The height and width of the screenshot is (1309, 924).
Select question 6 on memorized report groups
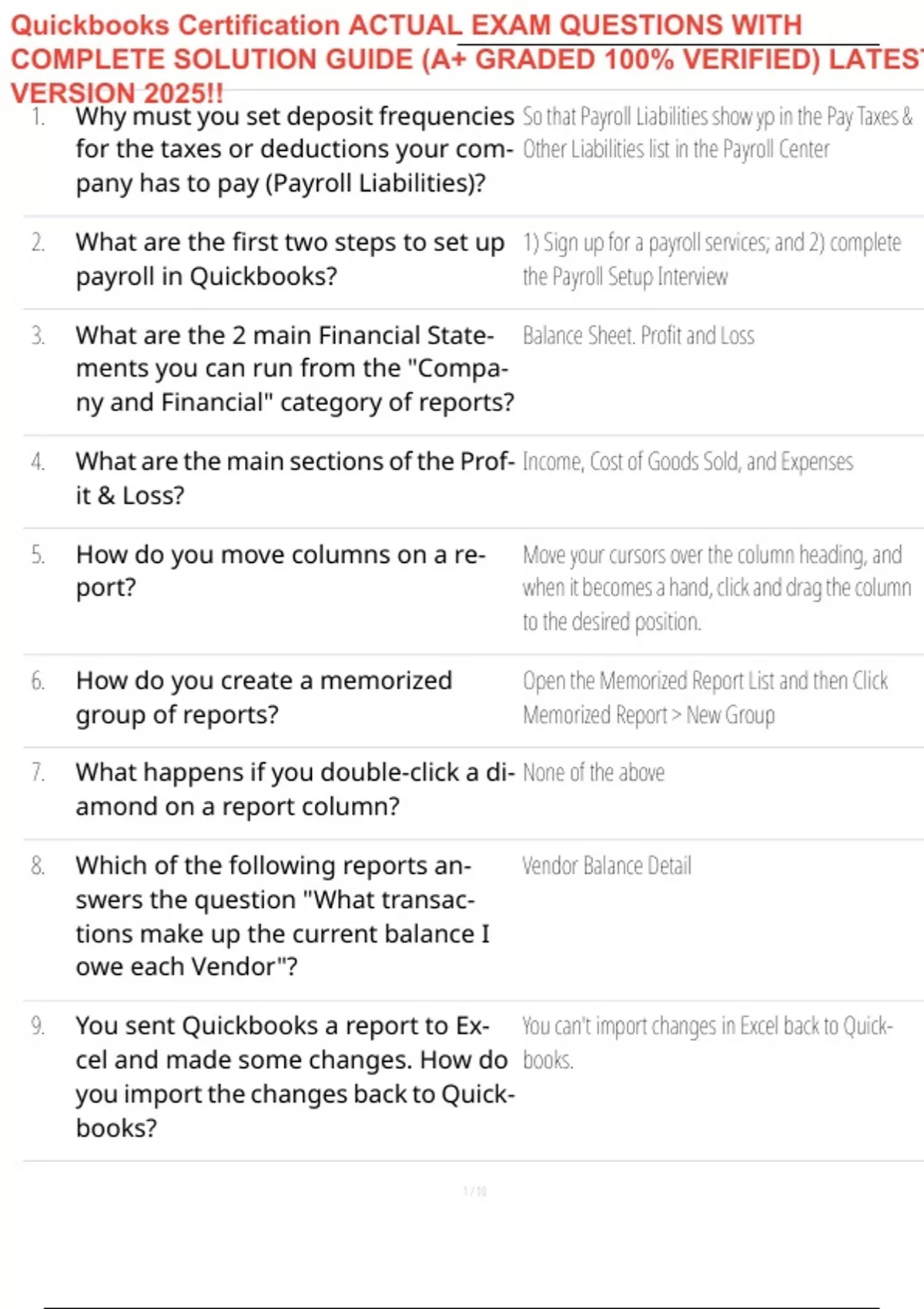(x=263, y=698)
